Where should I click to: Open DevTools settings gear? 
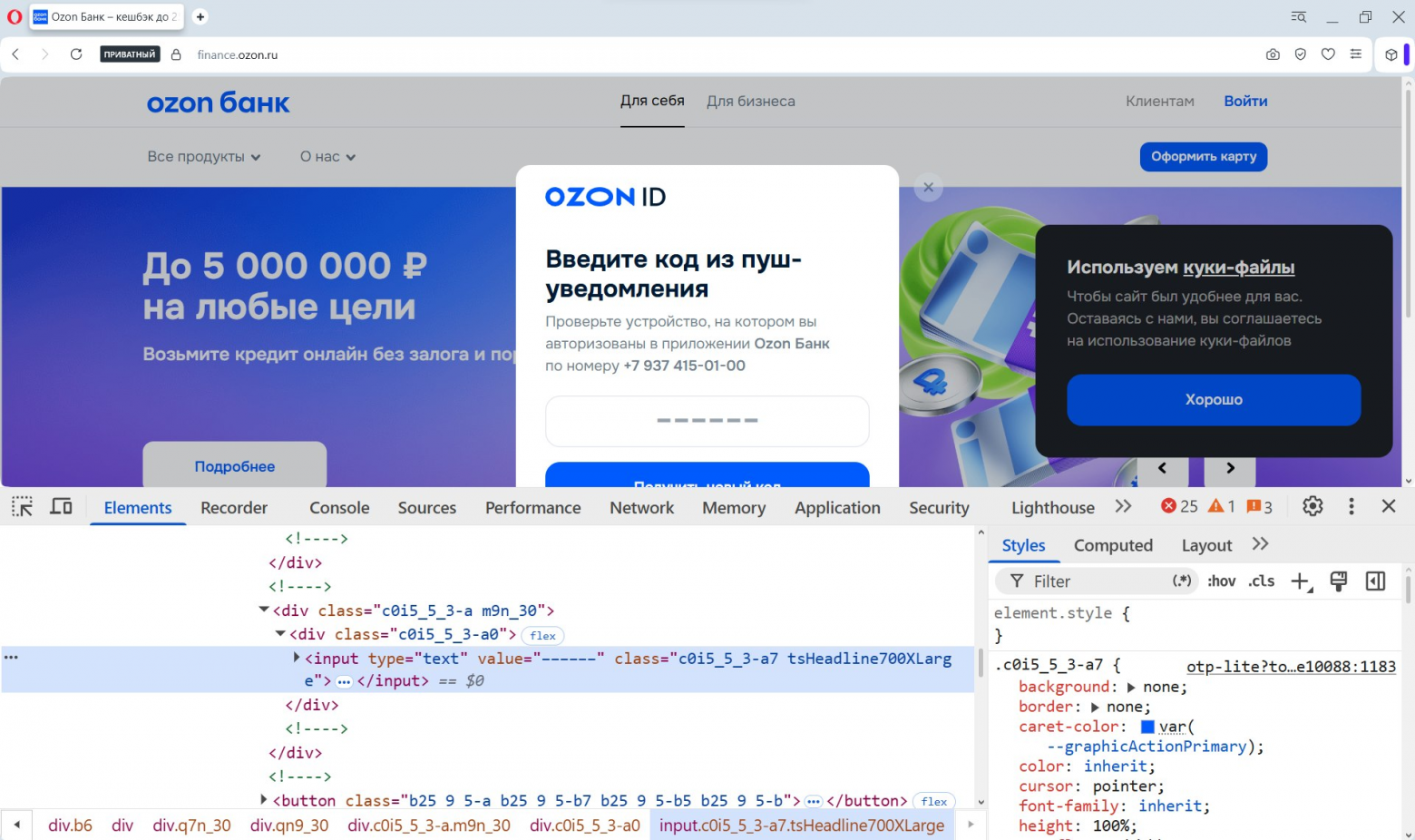click(1313, 506)
